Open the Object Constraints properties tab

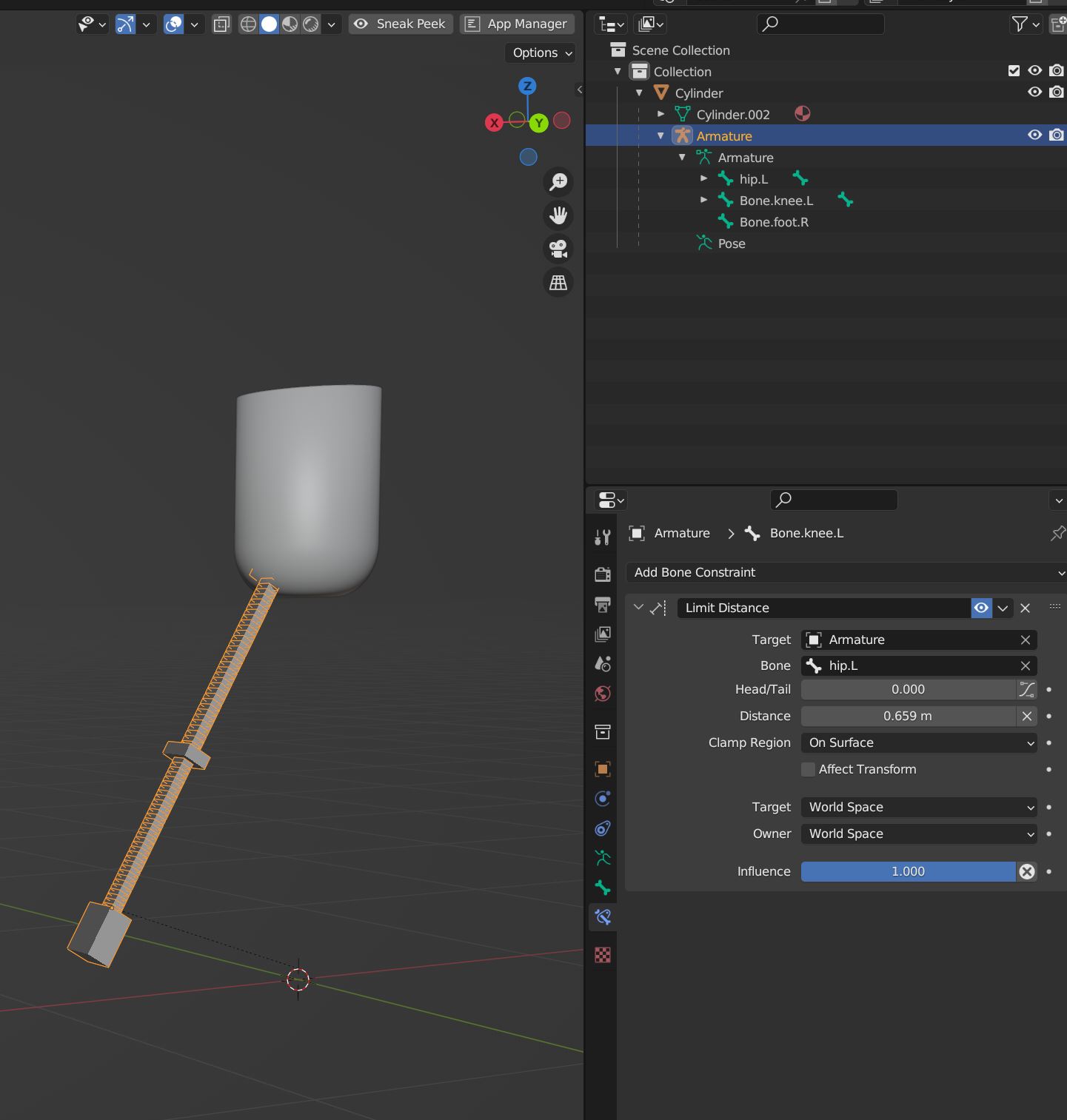(603, 828)
